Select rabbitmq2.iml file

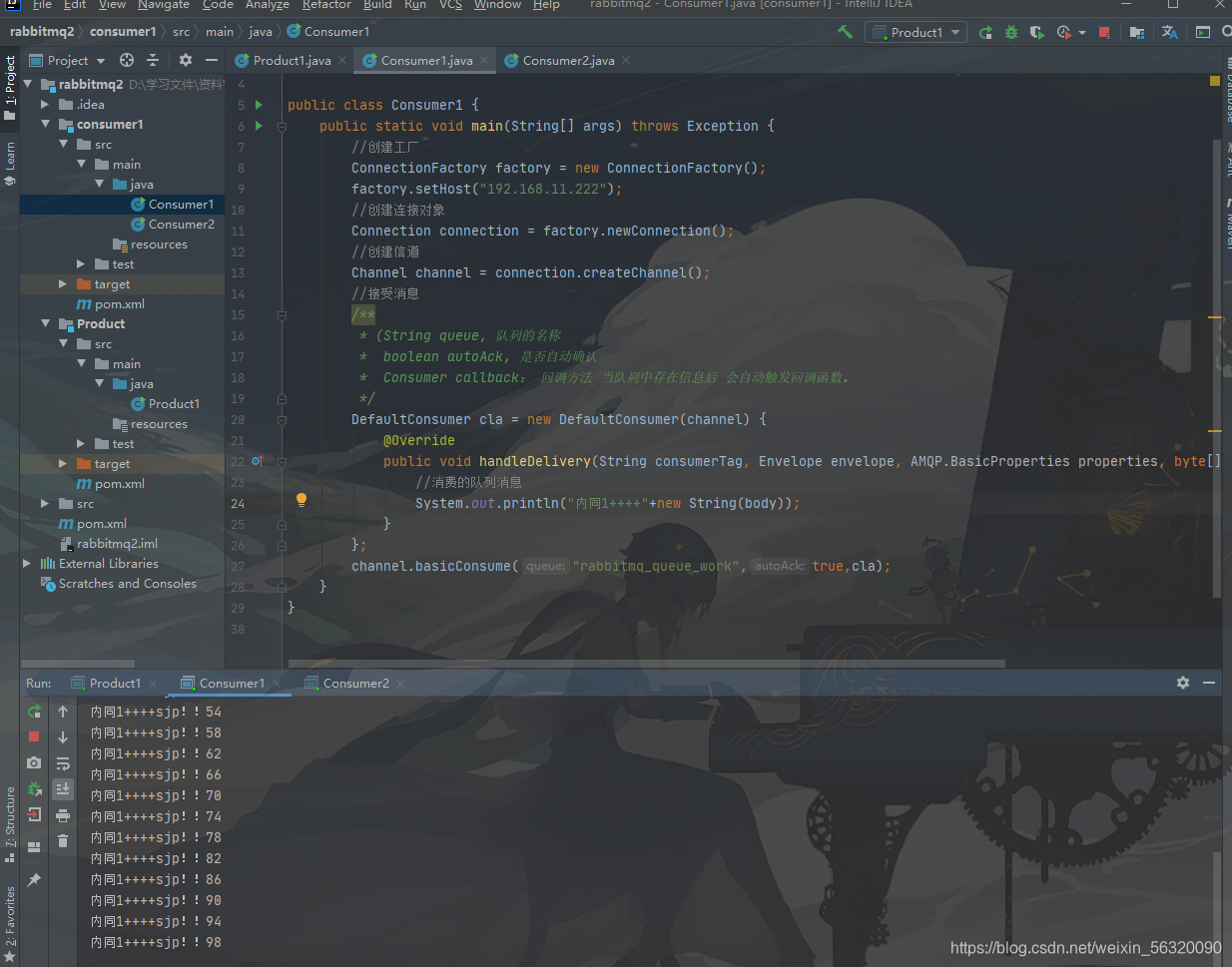(117, 543)
